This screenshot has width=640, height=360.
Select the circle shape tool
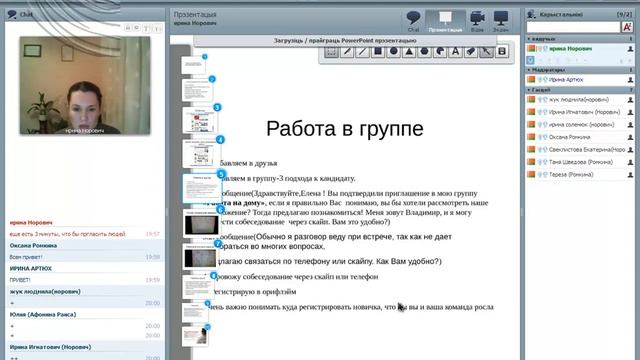393,52
